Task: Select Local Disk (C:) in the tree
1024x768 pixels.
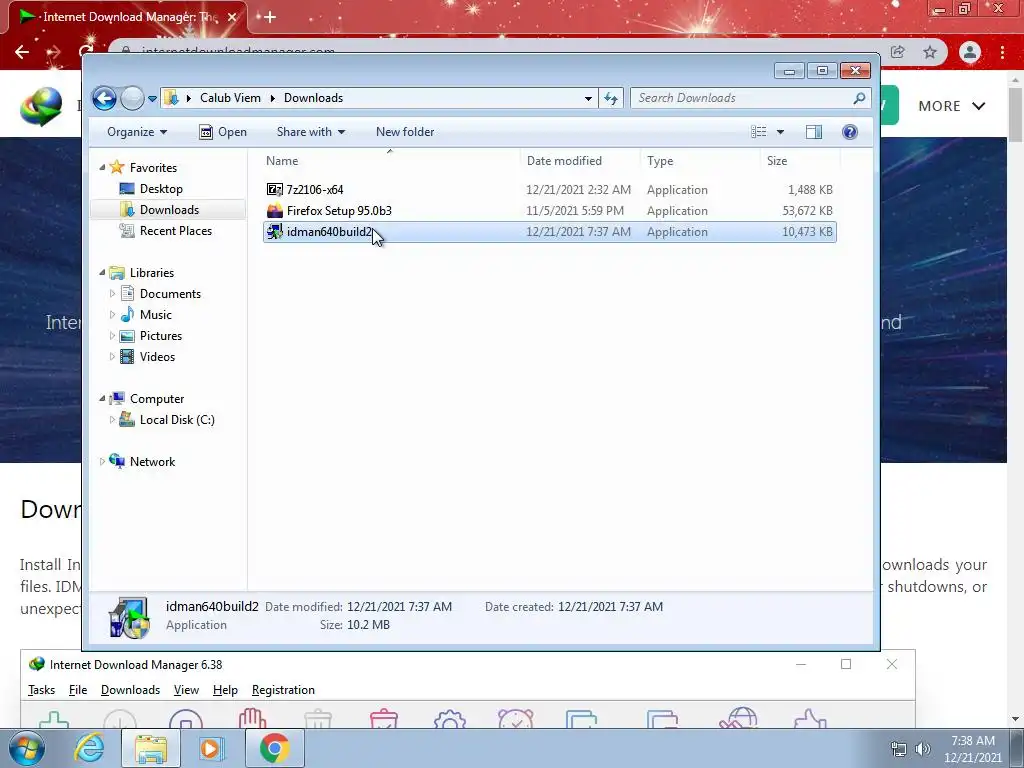Action: click(x=177, y=420)
